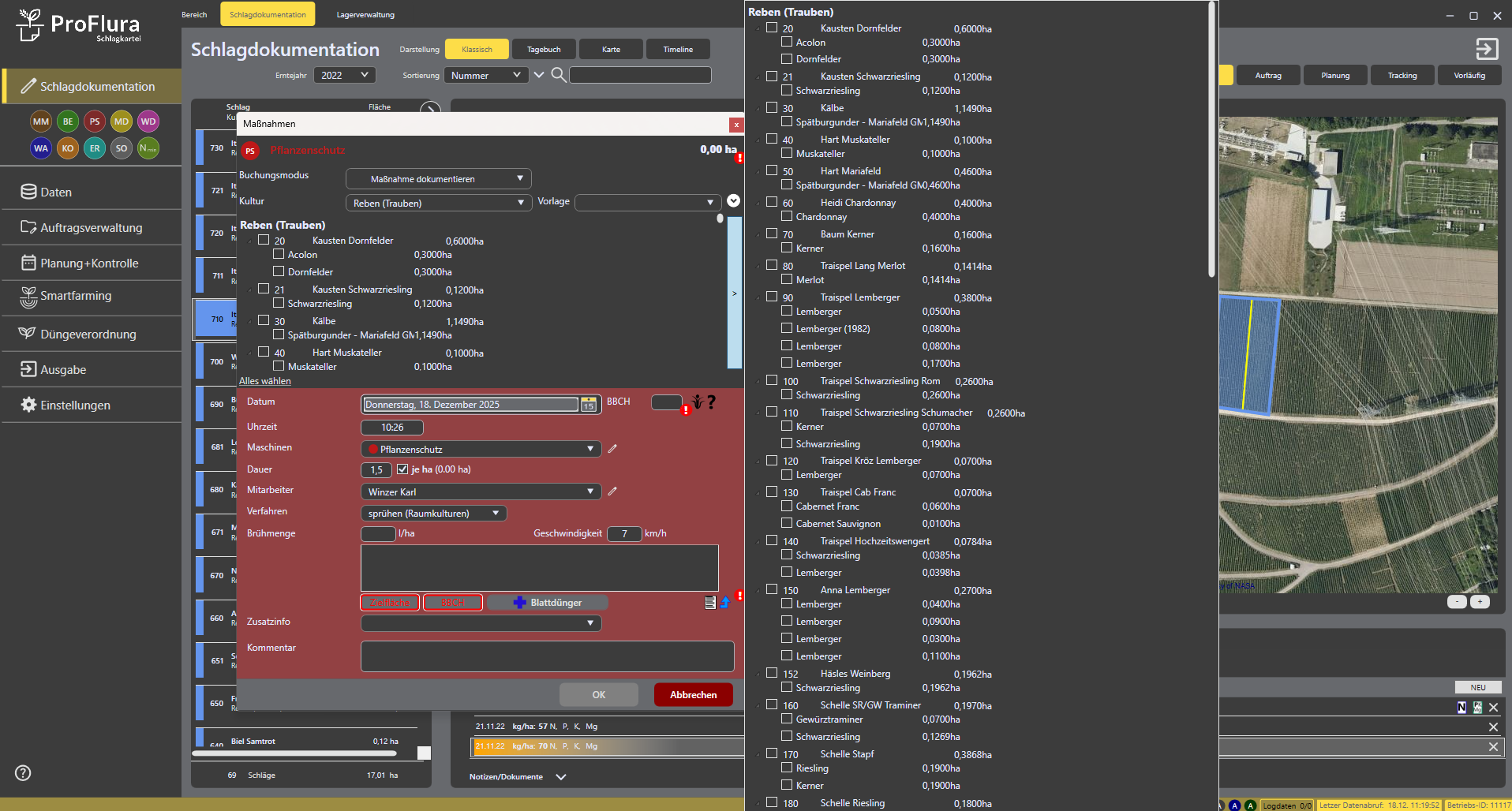Image resolution: width=1512 pixels, height=811 pixels.
Task: Click the green BE category circle icon
Action: 68,121
